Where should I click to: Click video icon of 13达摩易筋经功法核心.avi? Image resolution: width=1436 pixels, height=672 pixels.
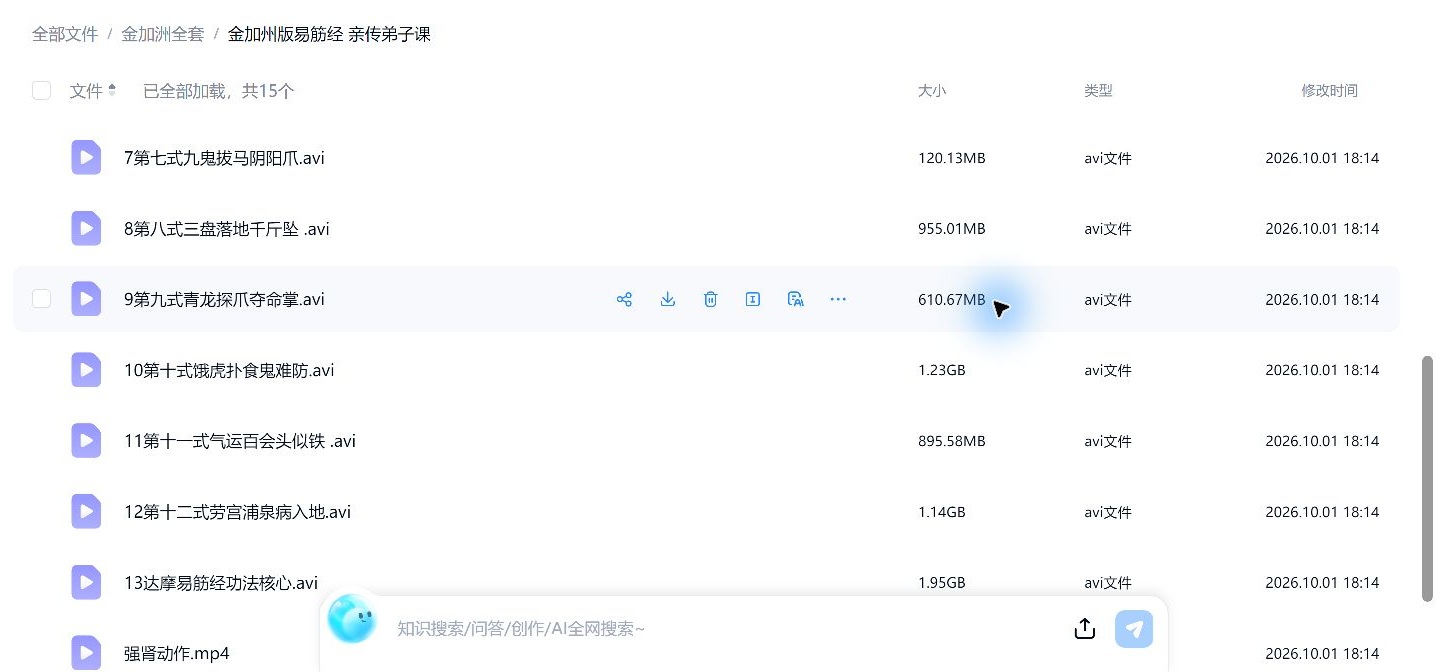click(x=86, y=582)
